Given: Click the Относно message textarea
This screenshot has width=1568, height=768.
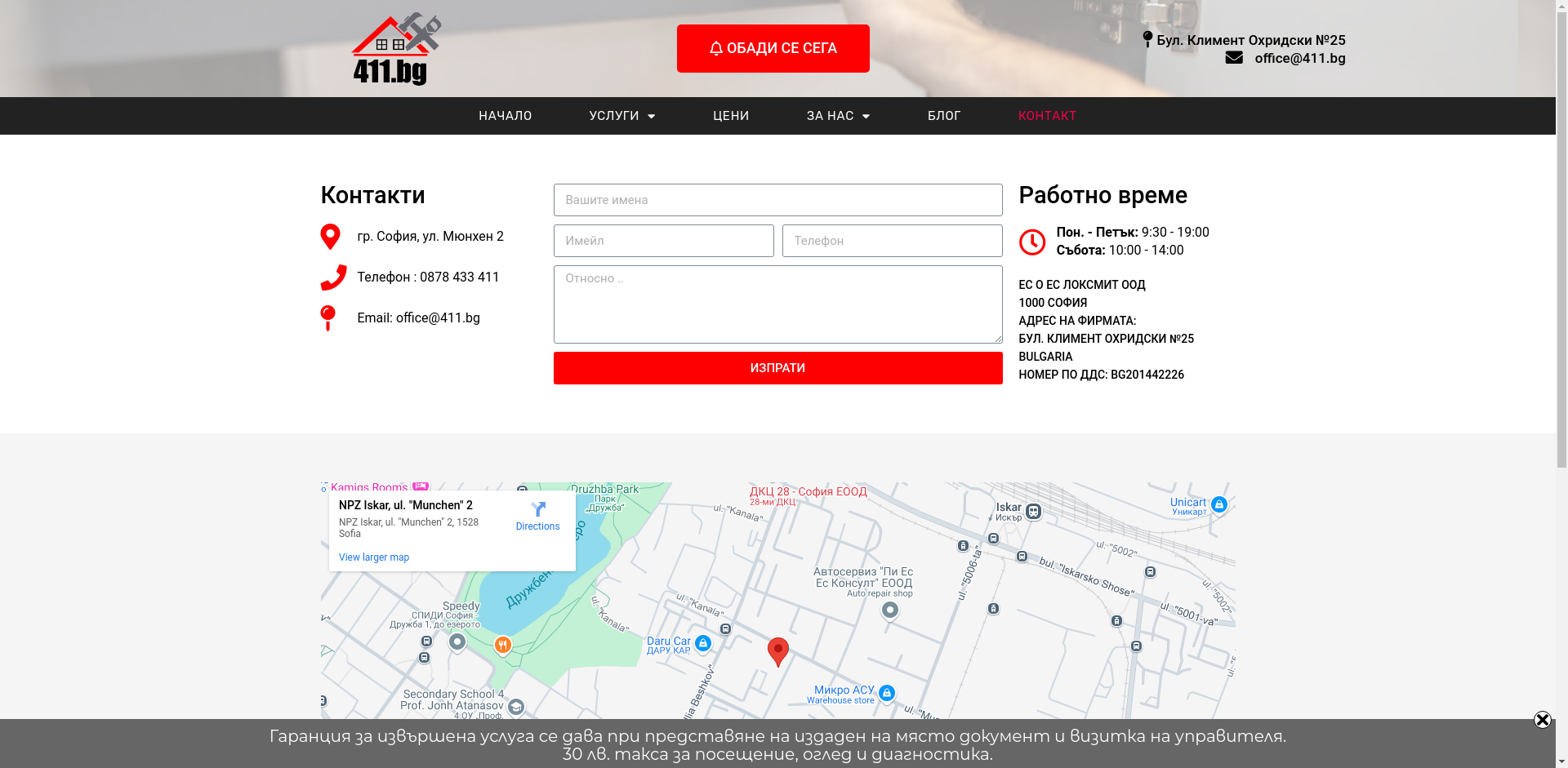Looking at the screenshot, I should click(x=777, y=304).
